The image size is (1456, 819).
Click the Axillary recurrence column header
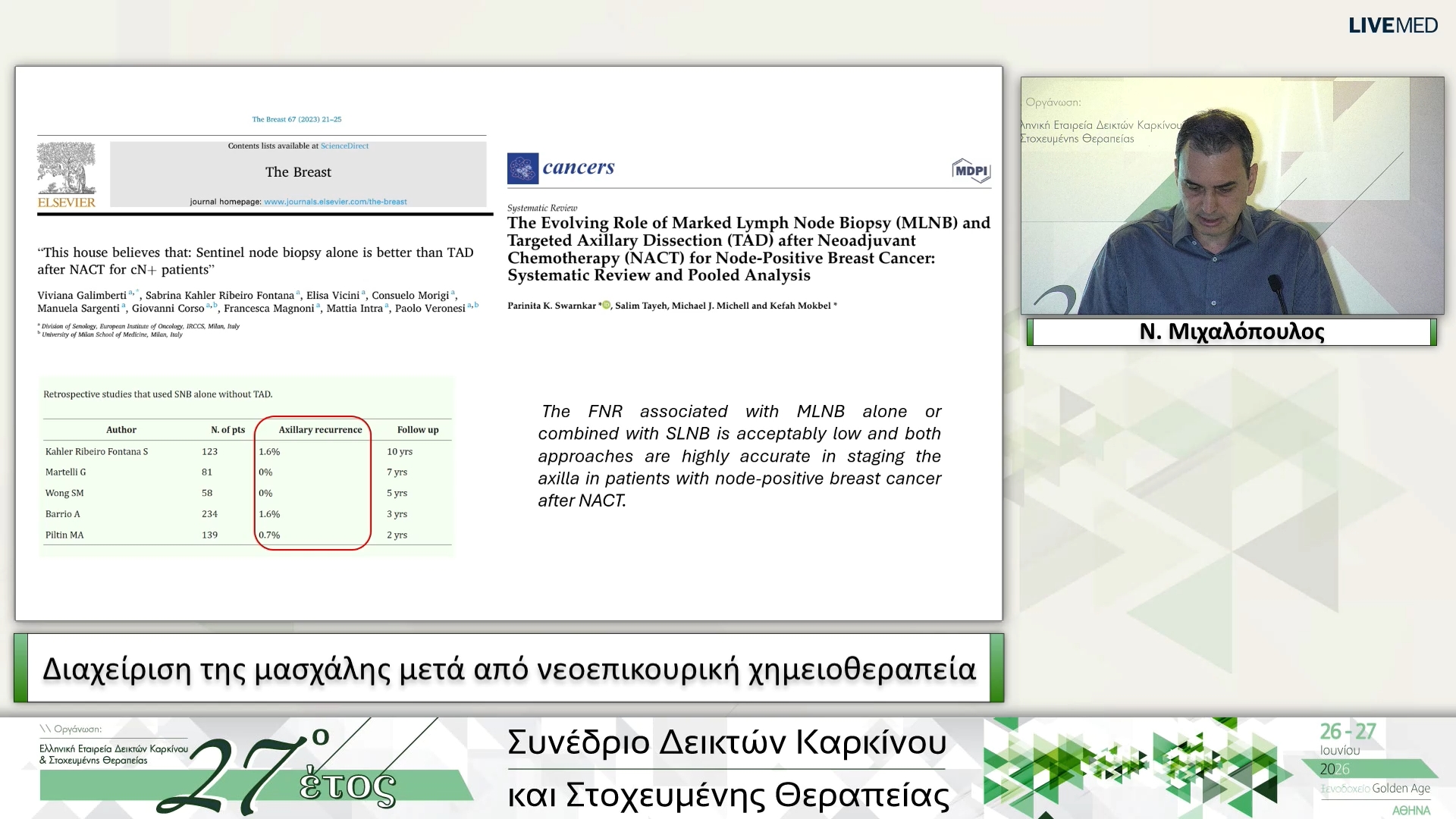(x=320, y=429)
